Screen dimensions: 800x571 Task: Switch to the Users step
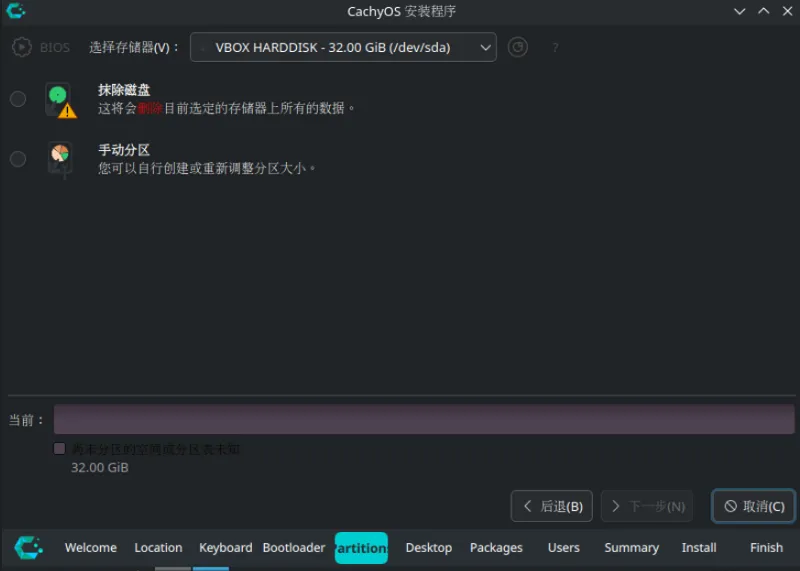[x=564, y=548]
